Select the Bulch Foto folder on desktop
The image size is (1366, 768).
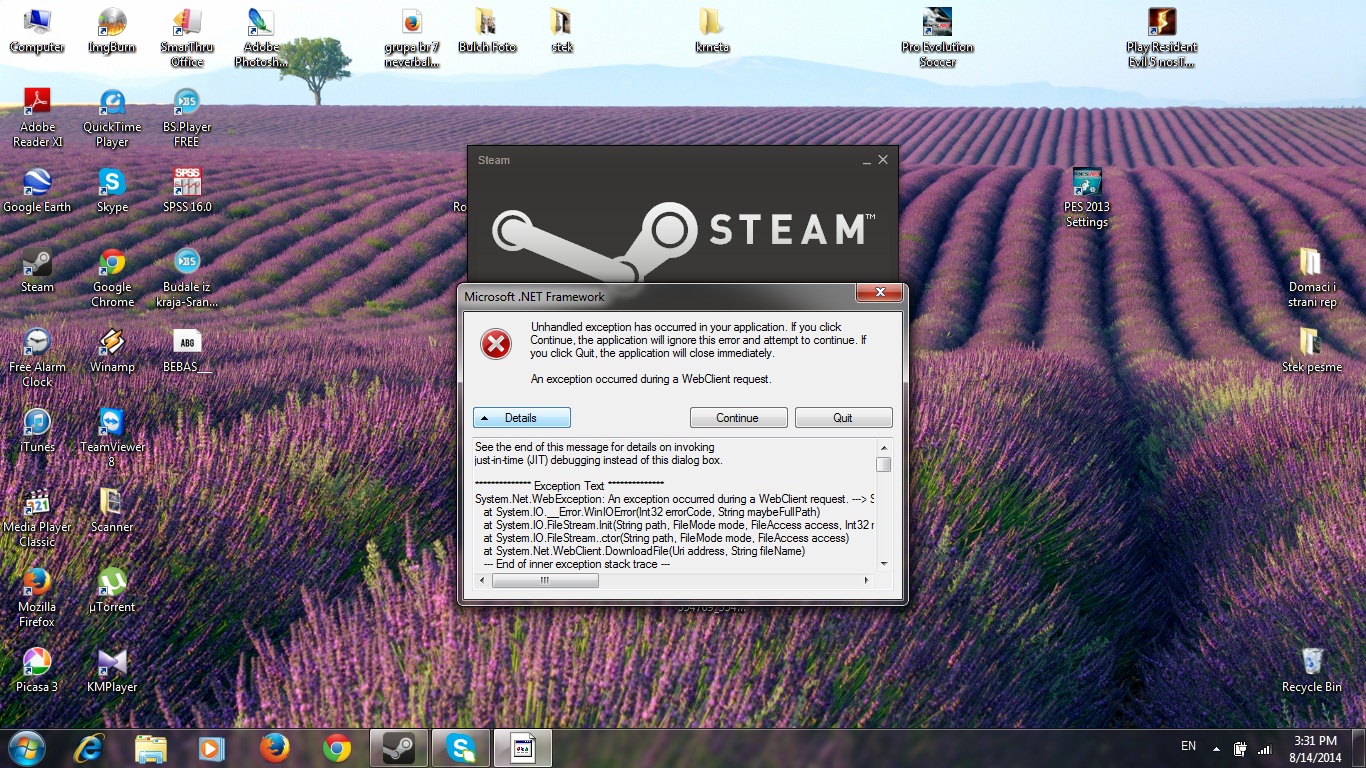487,31
